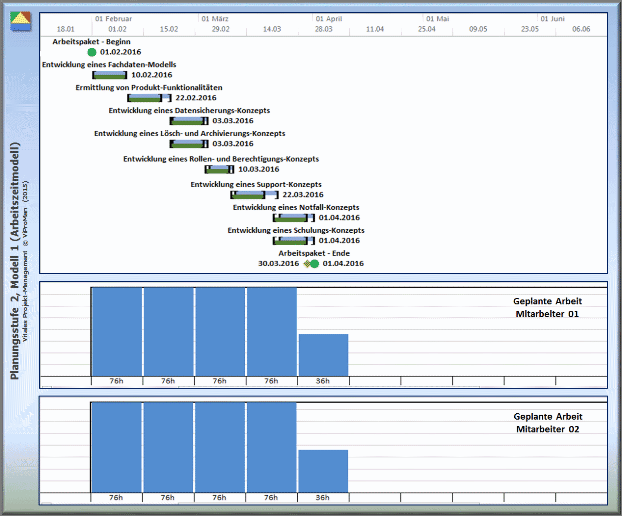Select the Lösch- und Archivierungs-Konzepts Gantt bar
The height and width of the screenshot is (516, 622).
[x=189, y=144]
